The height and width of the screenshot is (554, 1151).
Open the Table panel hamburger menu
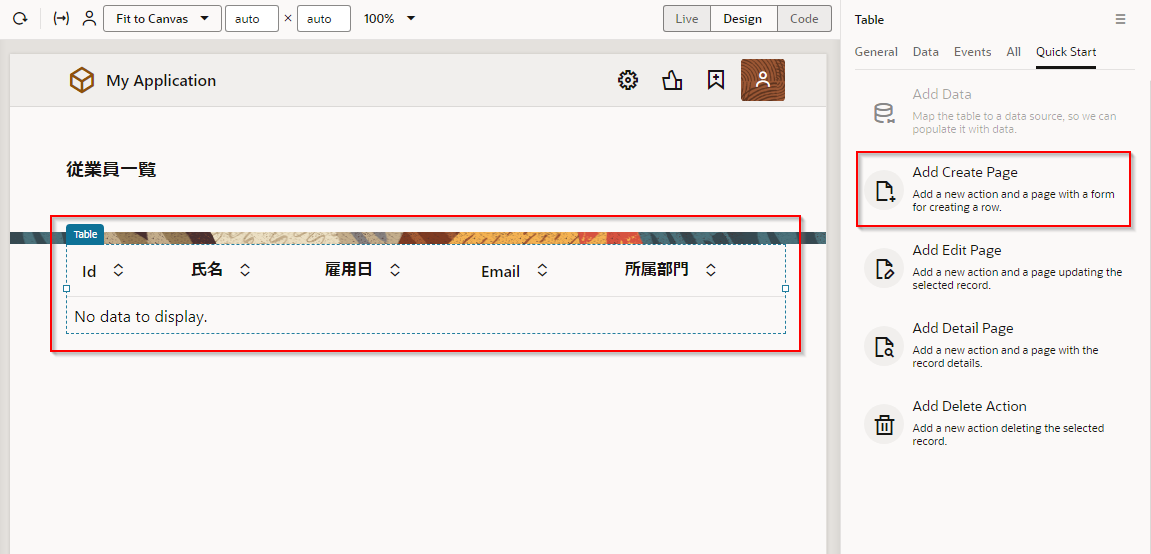point(1120,19)
